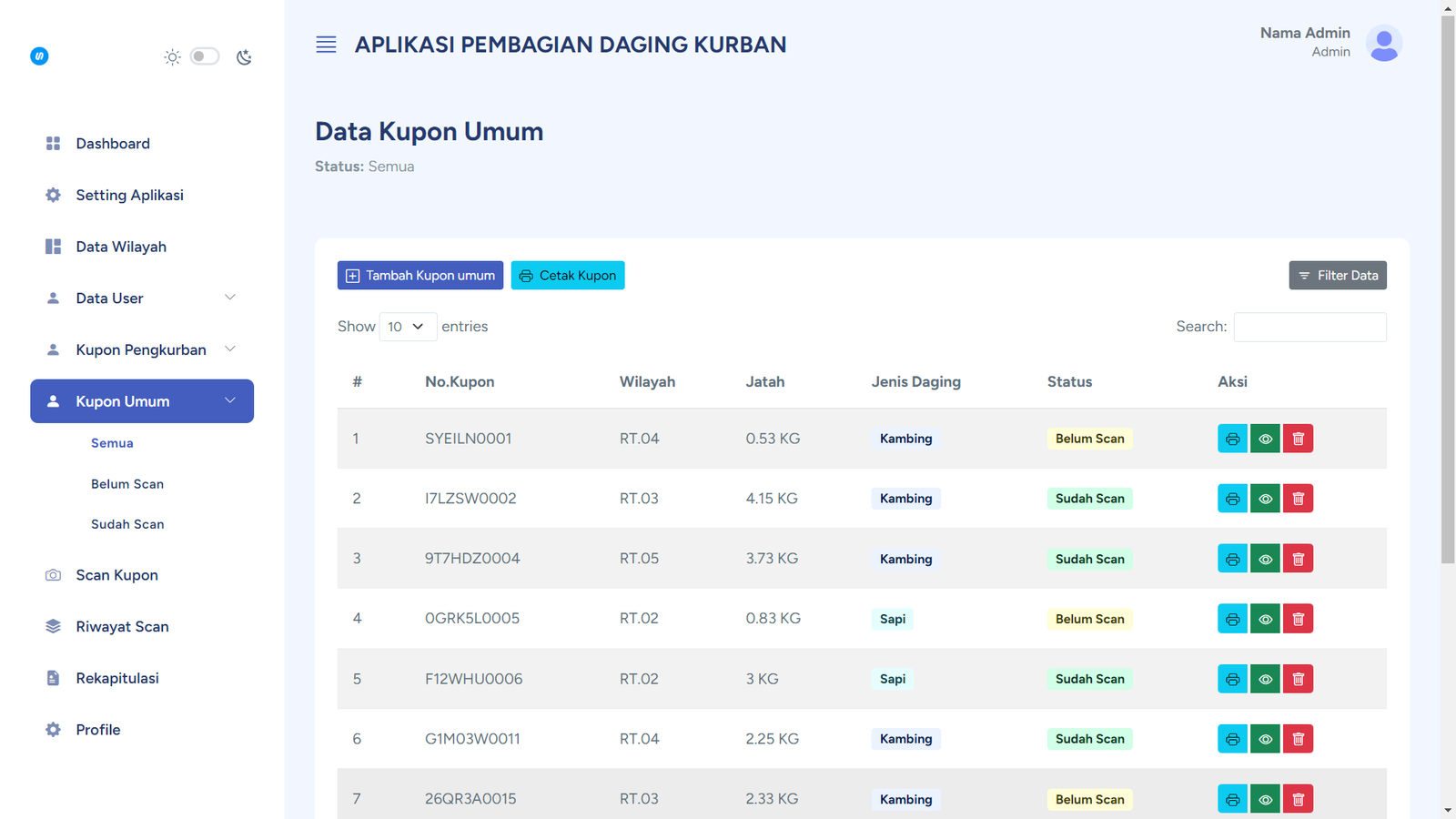Delete coupon I7LZSW0002 with the trash icon

click(x=1298, y=499)
